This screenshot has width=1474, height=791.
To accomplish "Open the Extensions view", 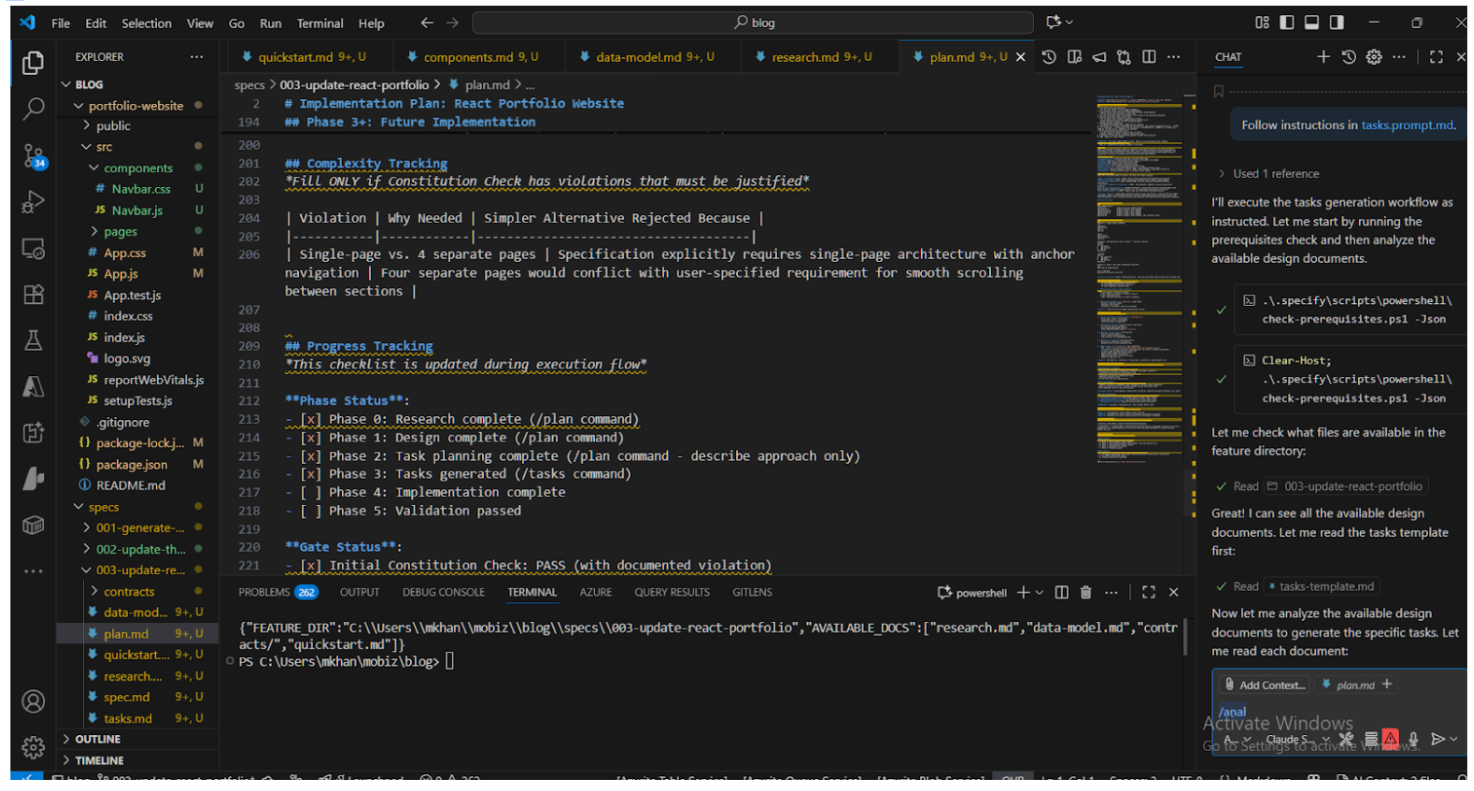I will (x=33, y=294).
